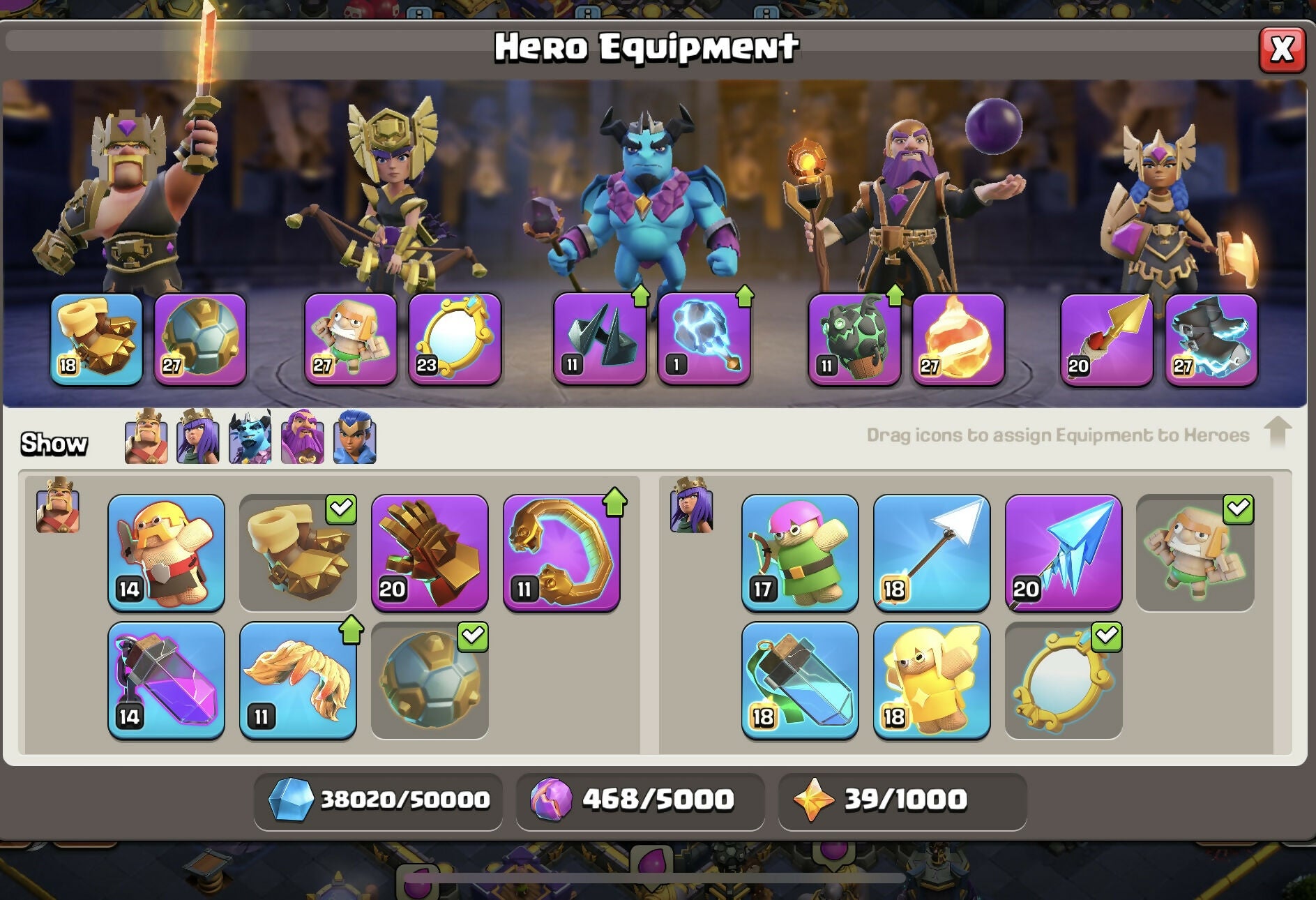Image resolution: width=1316 pixels, height=900 pixels.
Task: Tap the Starry Ore 39/1000 counter
Action: [x=902, y=800]
